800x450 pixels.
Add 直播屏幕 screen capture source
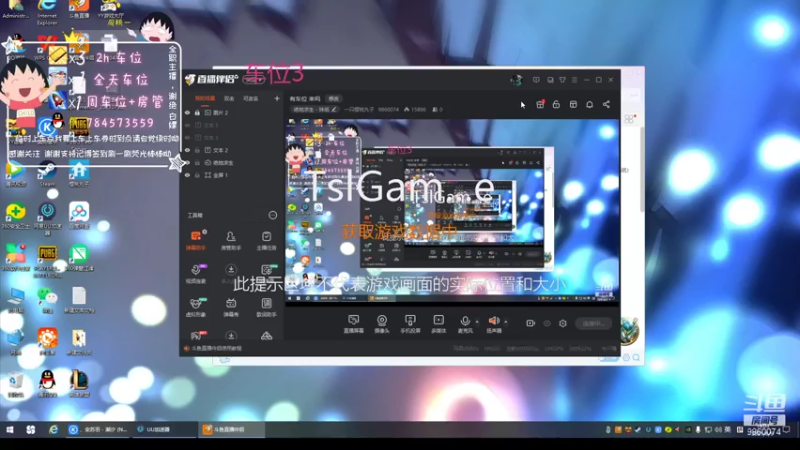(353, 323)
